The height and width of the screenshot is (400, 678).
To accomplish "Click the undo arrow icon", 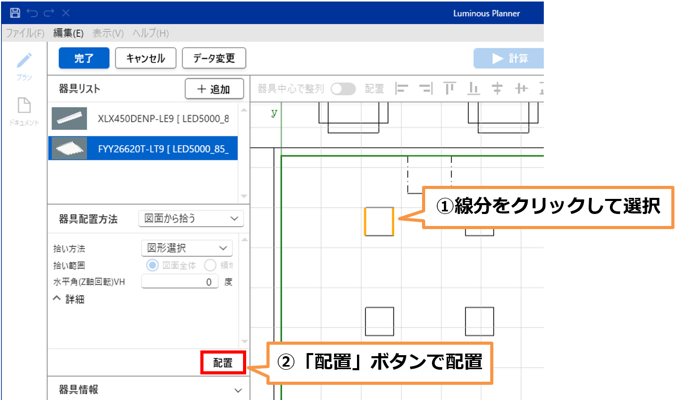I will 31,14.
